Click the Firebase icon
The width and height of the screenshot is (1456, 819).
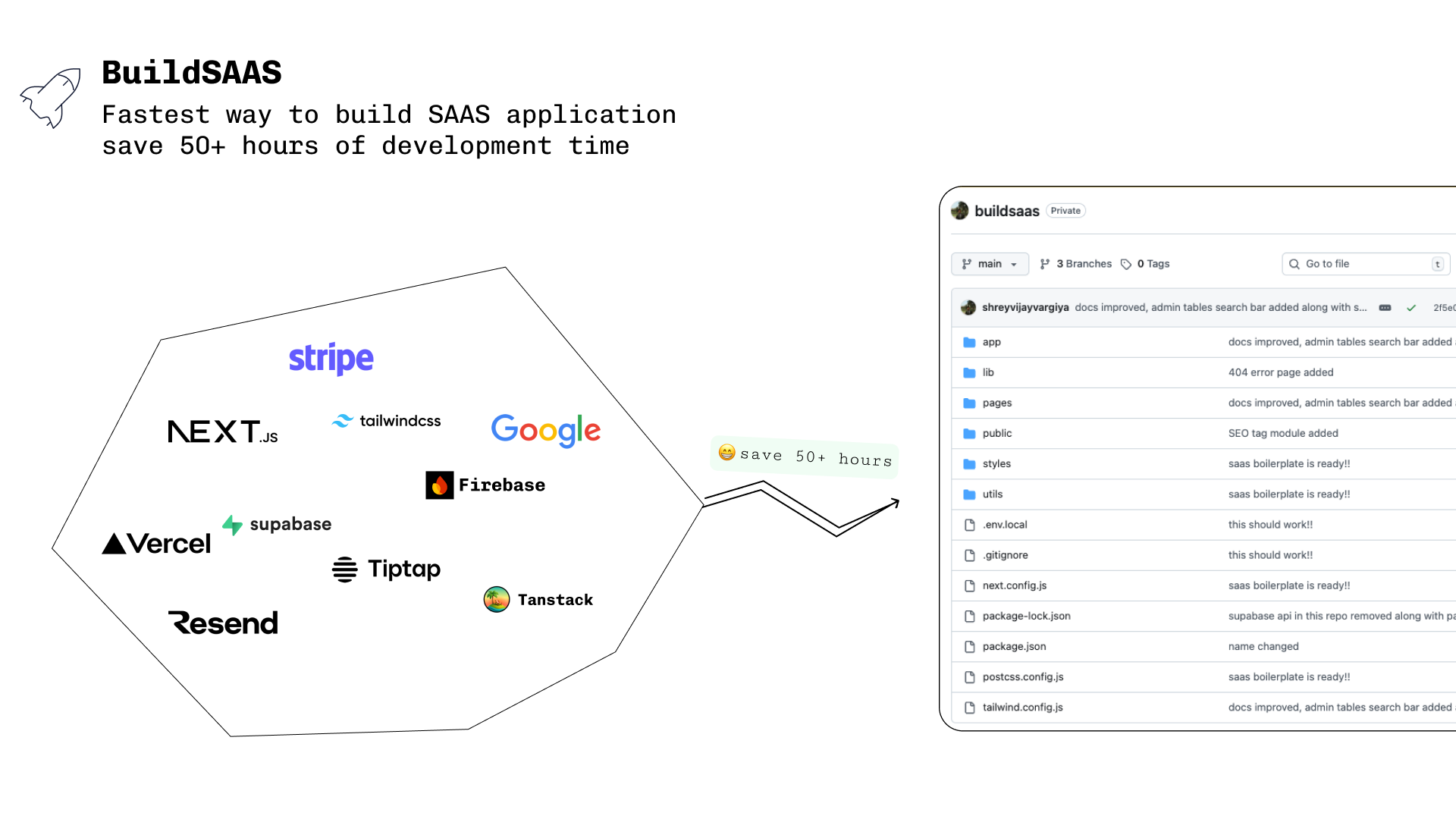click(438, 485)
